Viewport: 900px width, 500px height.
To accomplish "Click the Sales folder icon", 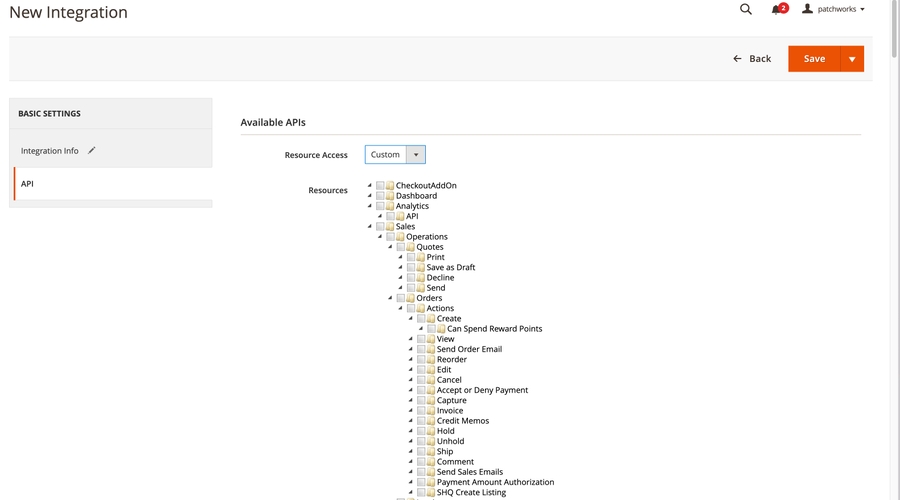I will (390, 227).
